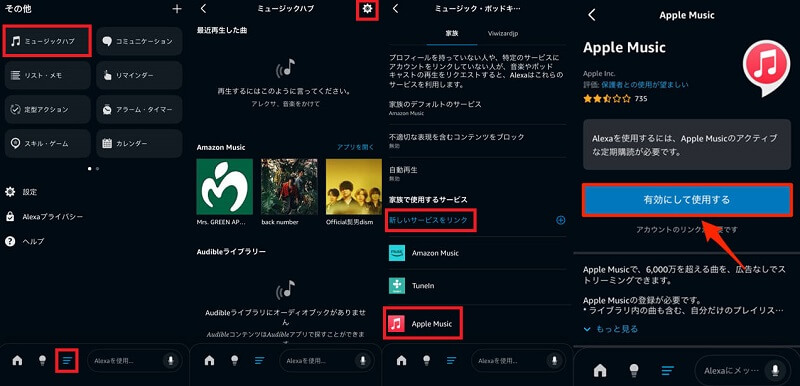Image resolution: width=800 pixels, height=386 pixels.
Task: Click the アプリを開く link
Action: [355, 147]
